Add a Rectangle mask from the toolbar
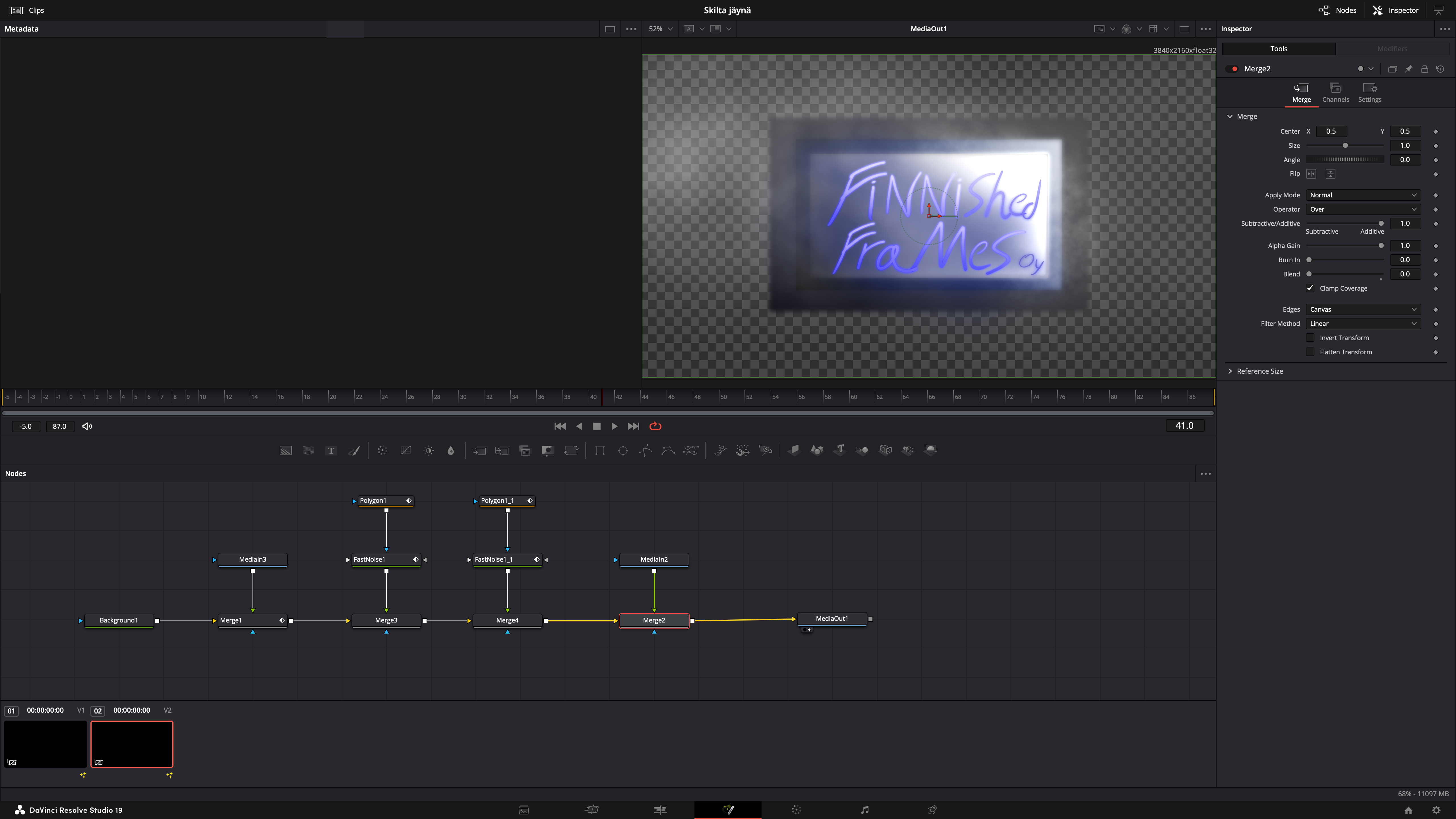 point(600,450)
